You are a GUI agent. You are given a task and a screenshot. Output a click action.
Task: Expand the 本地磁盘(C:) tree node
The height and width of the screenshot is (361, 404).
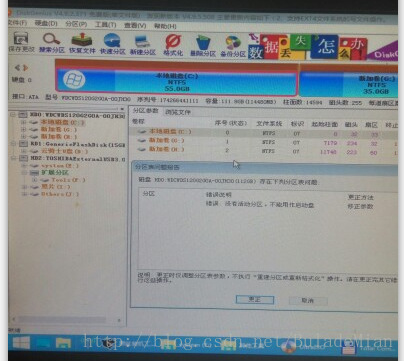[x=24, y=122]
